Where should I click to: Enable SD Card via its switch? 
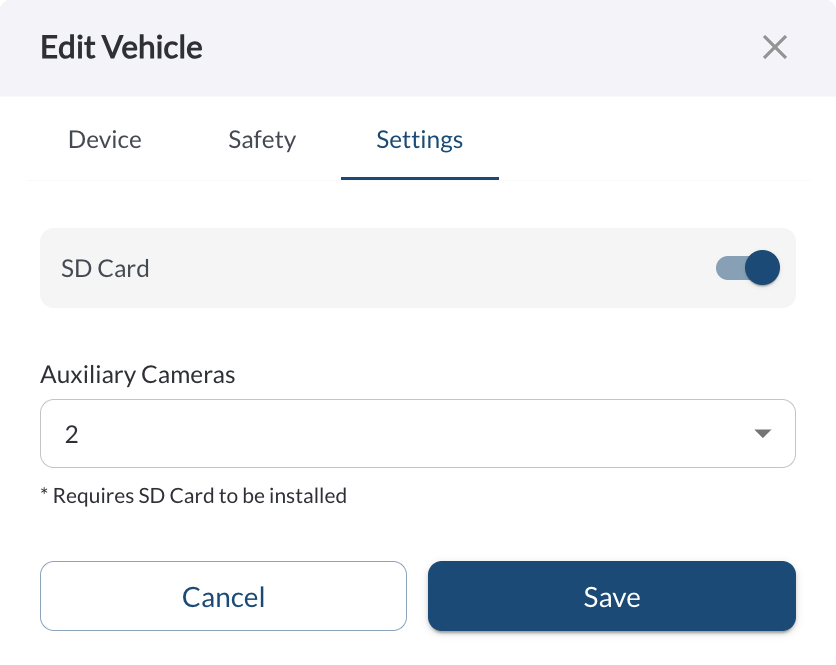coord(746,267)
